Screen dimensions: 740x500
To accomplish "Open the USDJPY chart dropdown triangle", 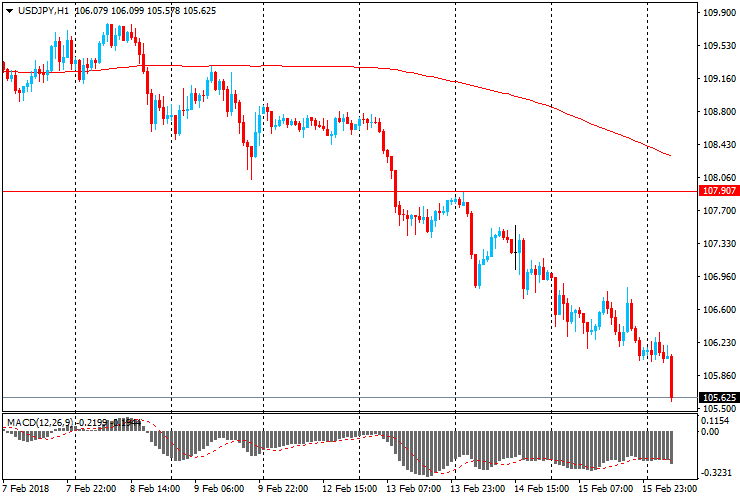I will (x=9, y=11).
